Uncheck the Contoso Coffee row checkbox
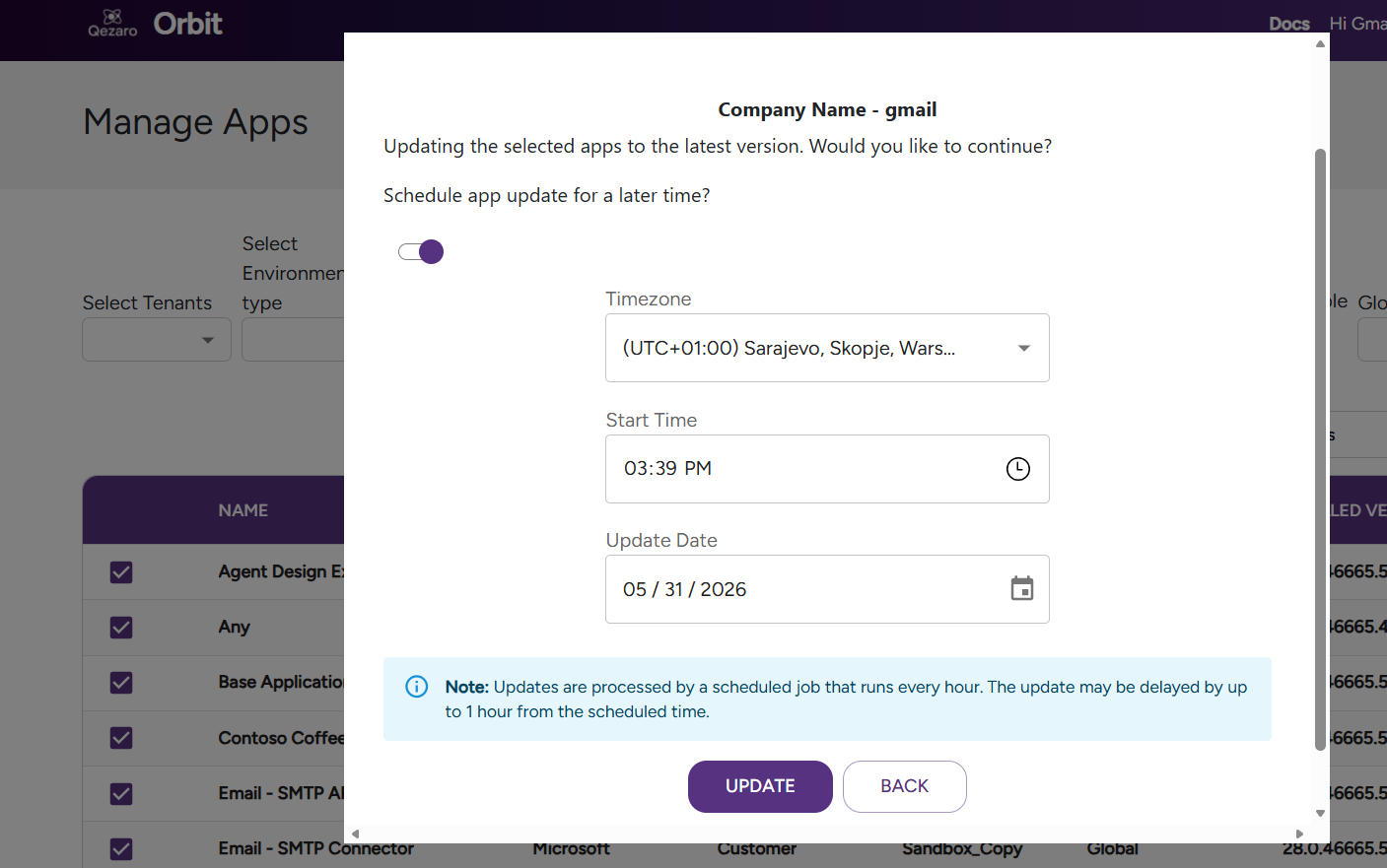The image size is (1387, 868). [x=121, y=738]
